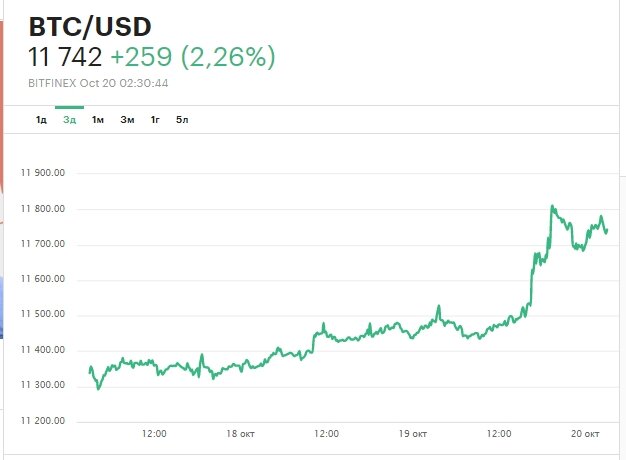Viewport: 626px width, 460px height.
Task: Click the 11 900.00 y-axis label
Action: pos(42,173)
